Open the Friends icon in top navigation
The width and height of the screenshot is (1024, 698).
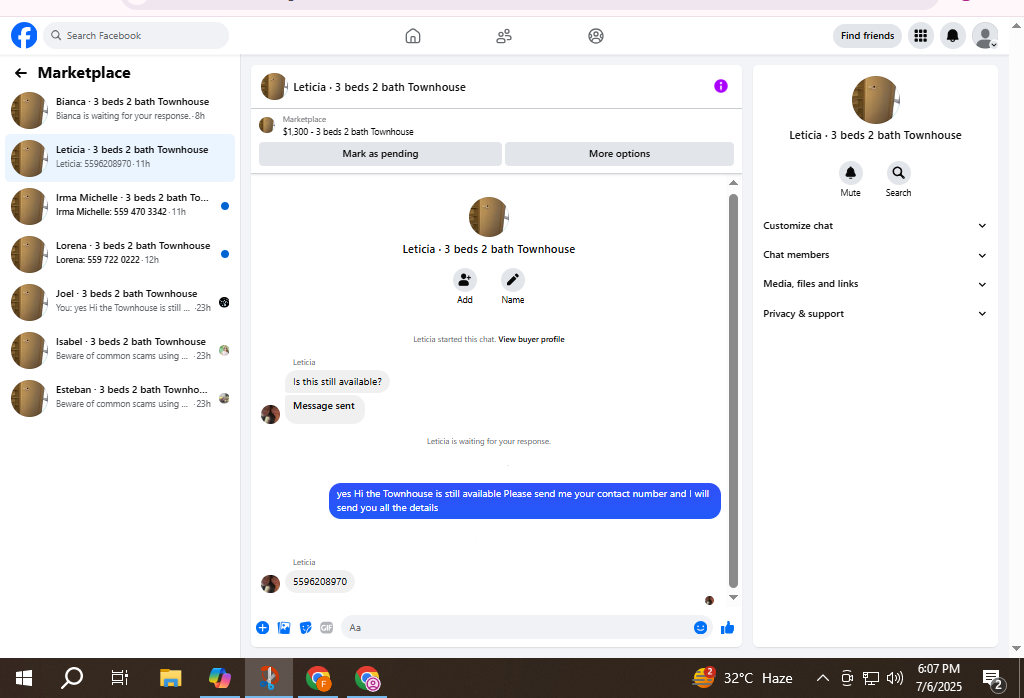click(x=504, y=36)
